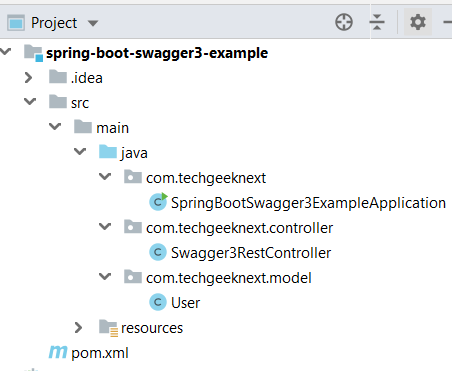Screen dimensions: 452x371
Task: Select the User class name
Action: click(185, 303)
